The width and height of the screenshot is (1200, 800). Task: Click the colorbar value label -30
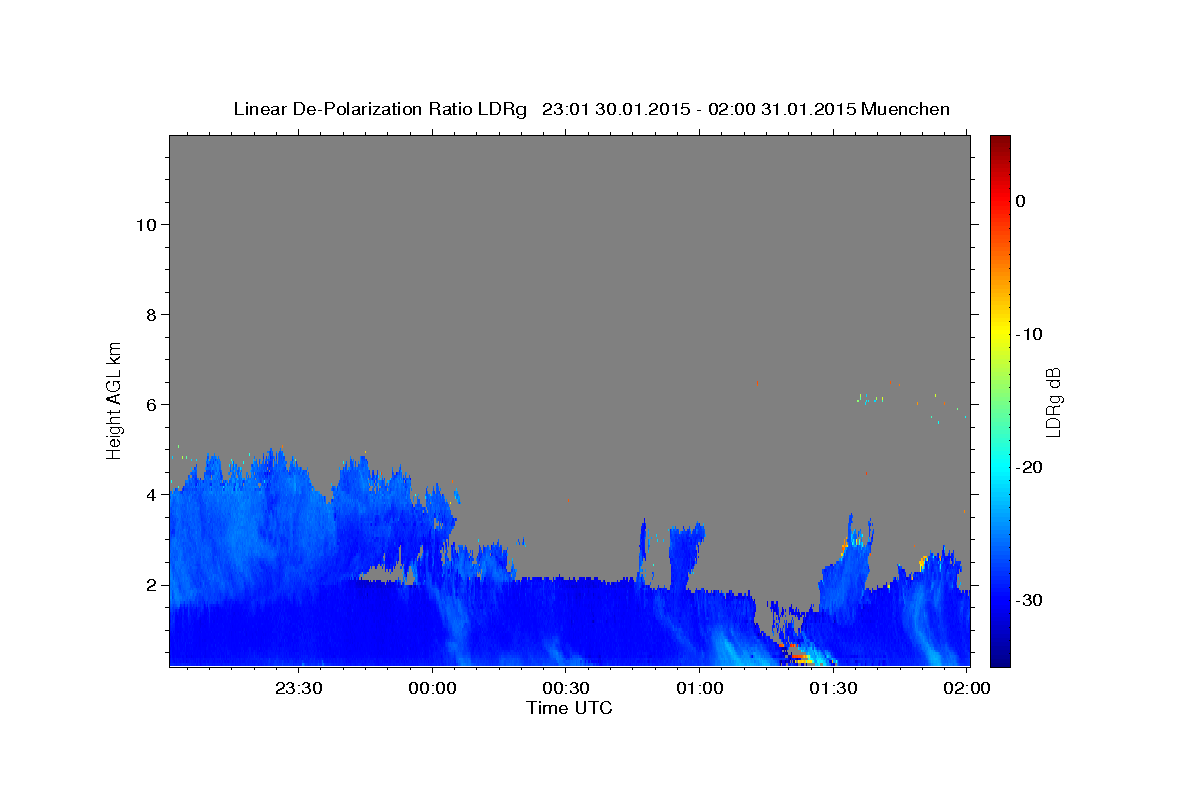1030,600
